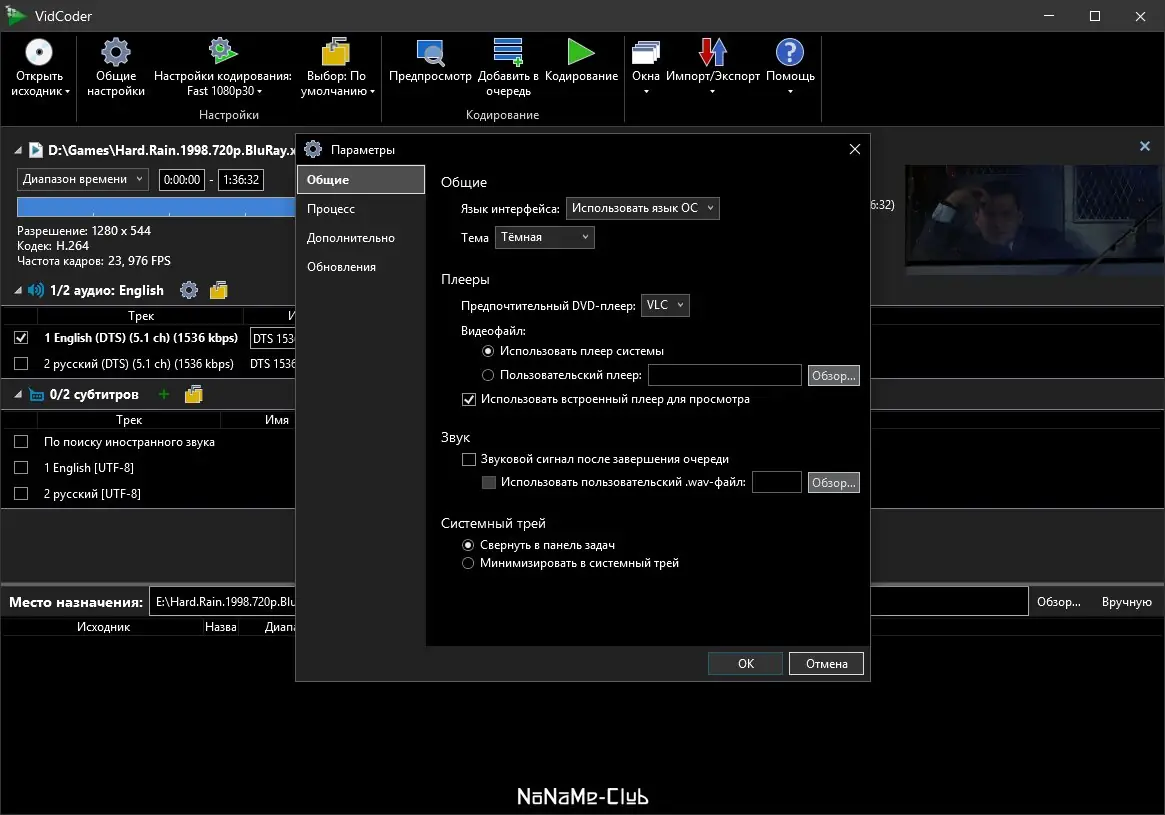1165x815 pixels.
Task: Uncheck audio track 1 English (DTS)
Action: (x=21, y=338)
